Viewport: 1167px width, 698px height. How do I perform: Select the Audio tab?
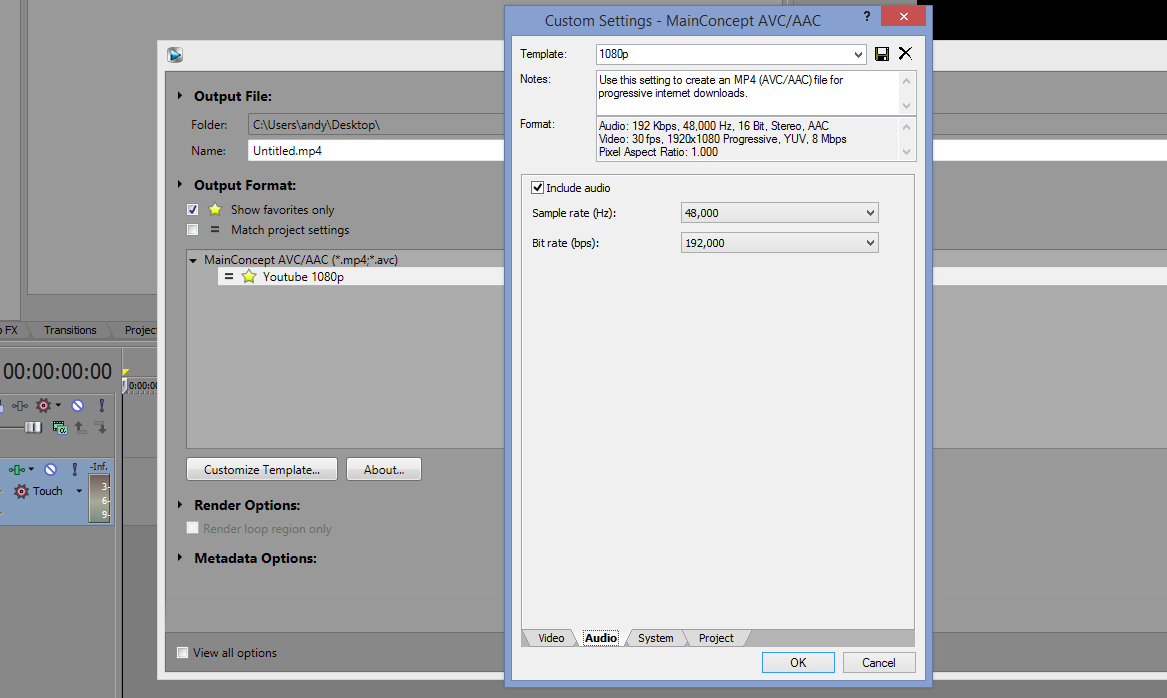601,638
